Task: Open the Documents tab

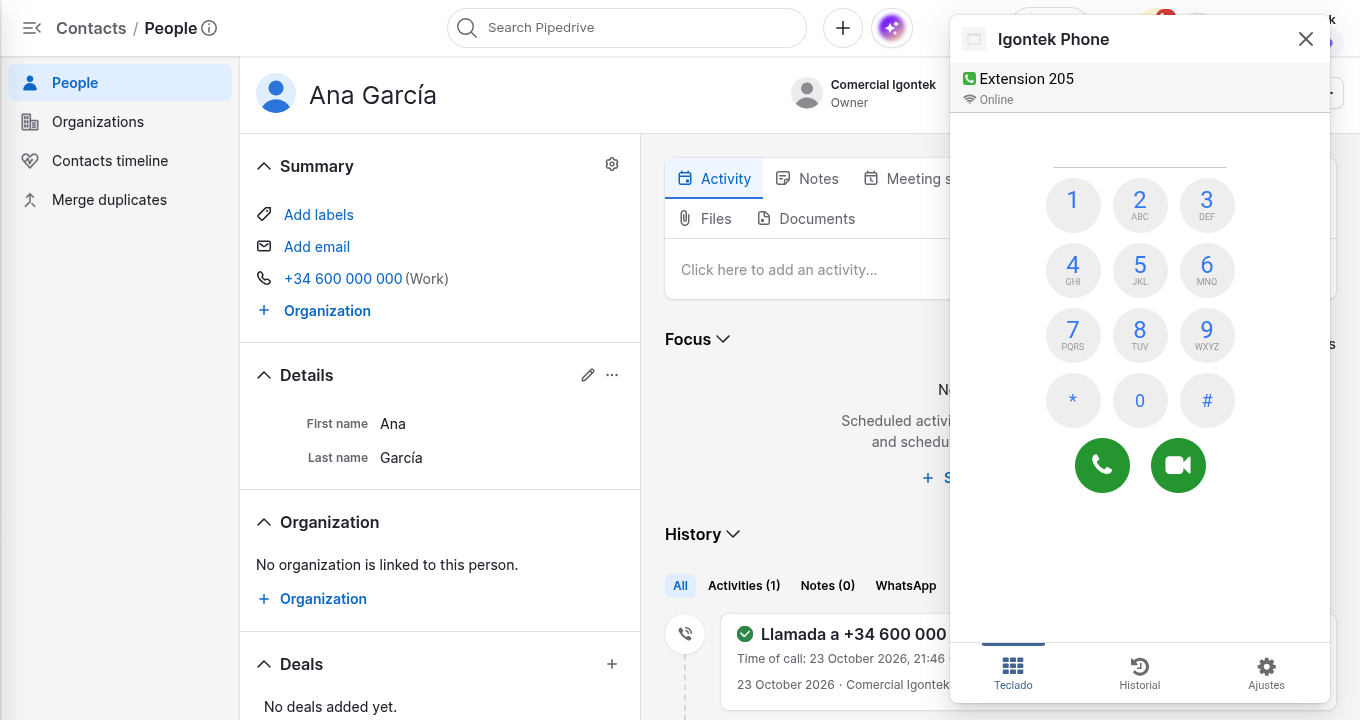Action: click(806, 218)
